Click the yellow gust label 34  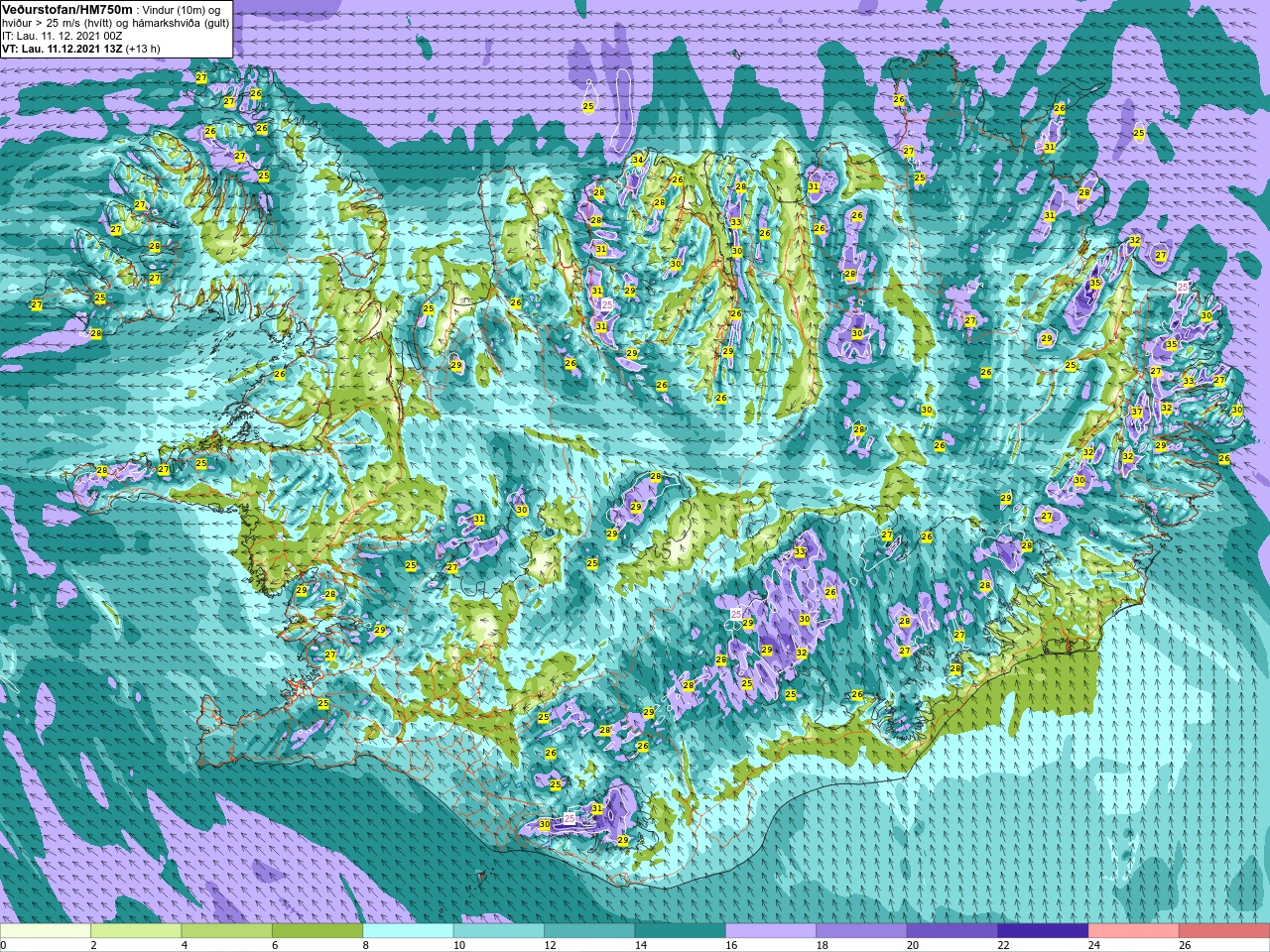pyautogui.click(x=638, y=160)
